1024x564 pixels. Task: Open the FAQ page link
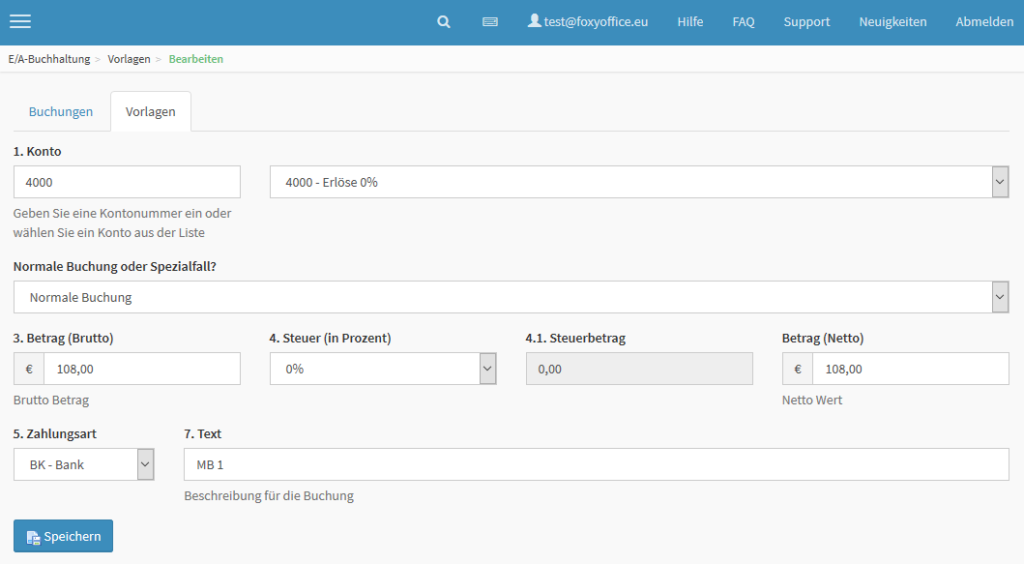[x=743, y=22]
